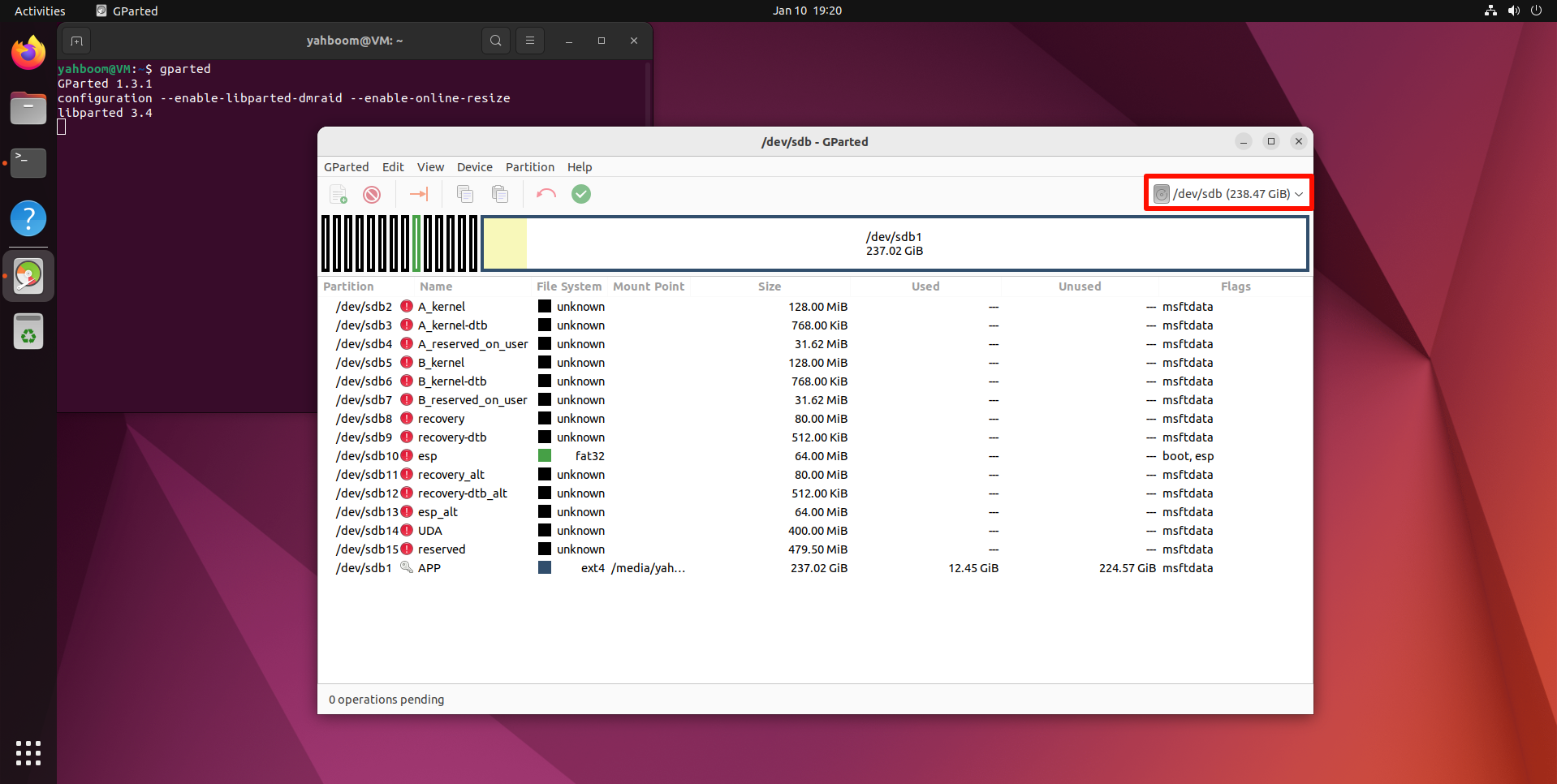1557x784 pixels.
Task: Click the Delete partition toolbar icon
Action: 372,195
